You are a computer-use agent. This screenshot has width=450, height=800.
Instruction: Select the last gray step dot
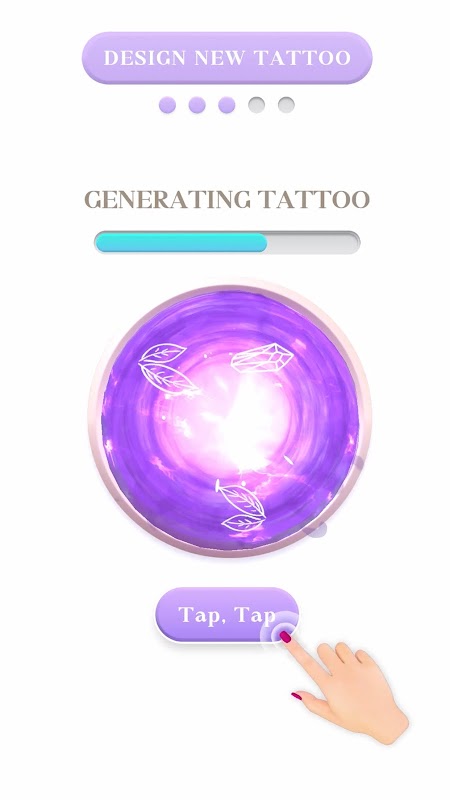click(x=286, y=105)
